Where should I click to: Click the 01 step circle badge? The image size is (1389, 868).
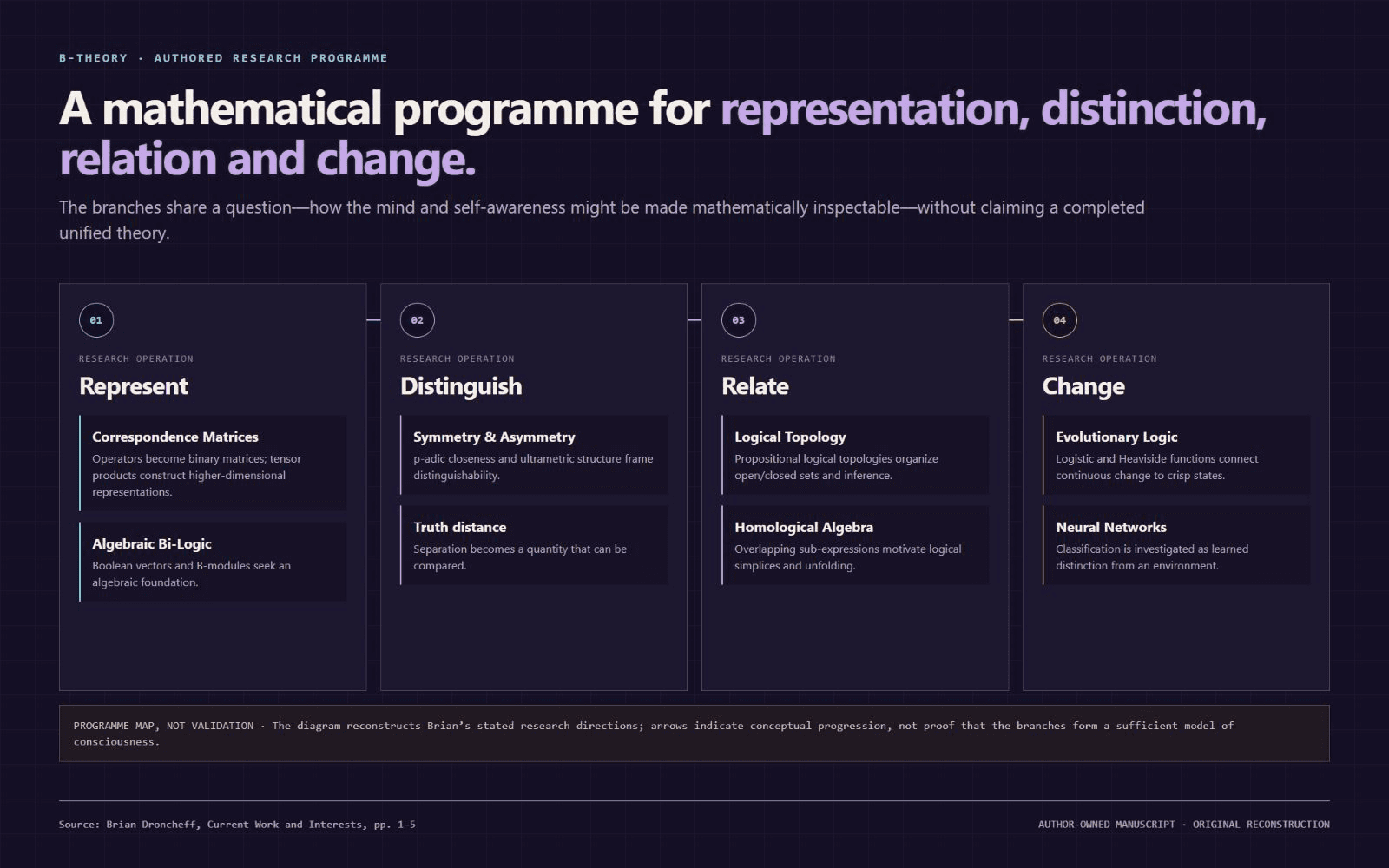96,320
